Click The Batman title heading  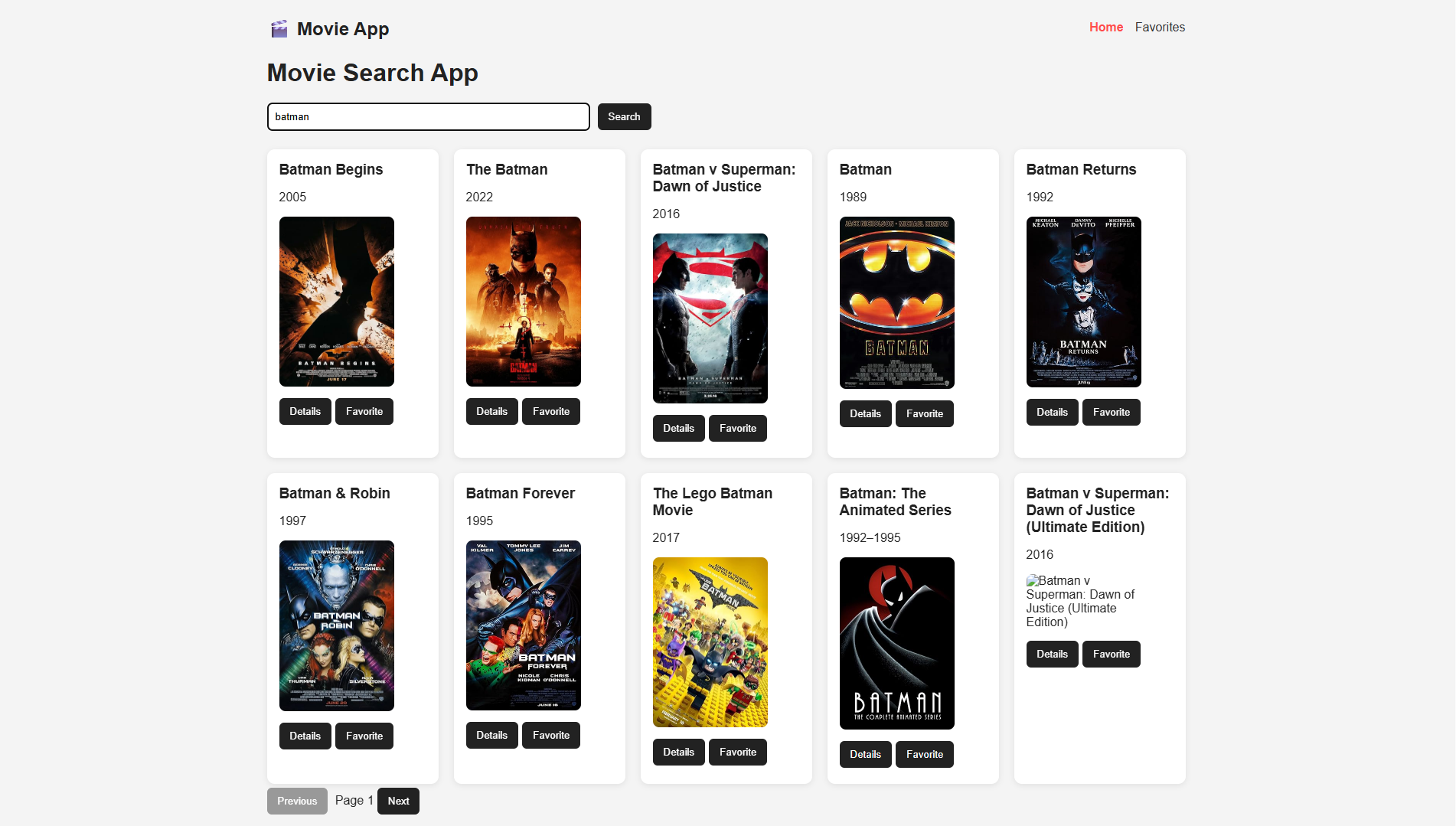[507, 170]
